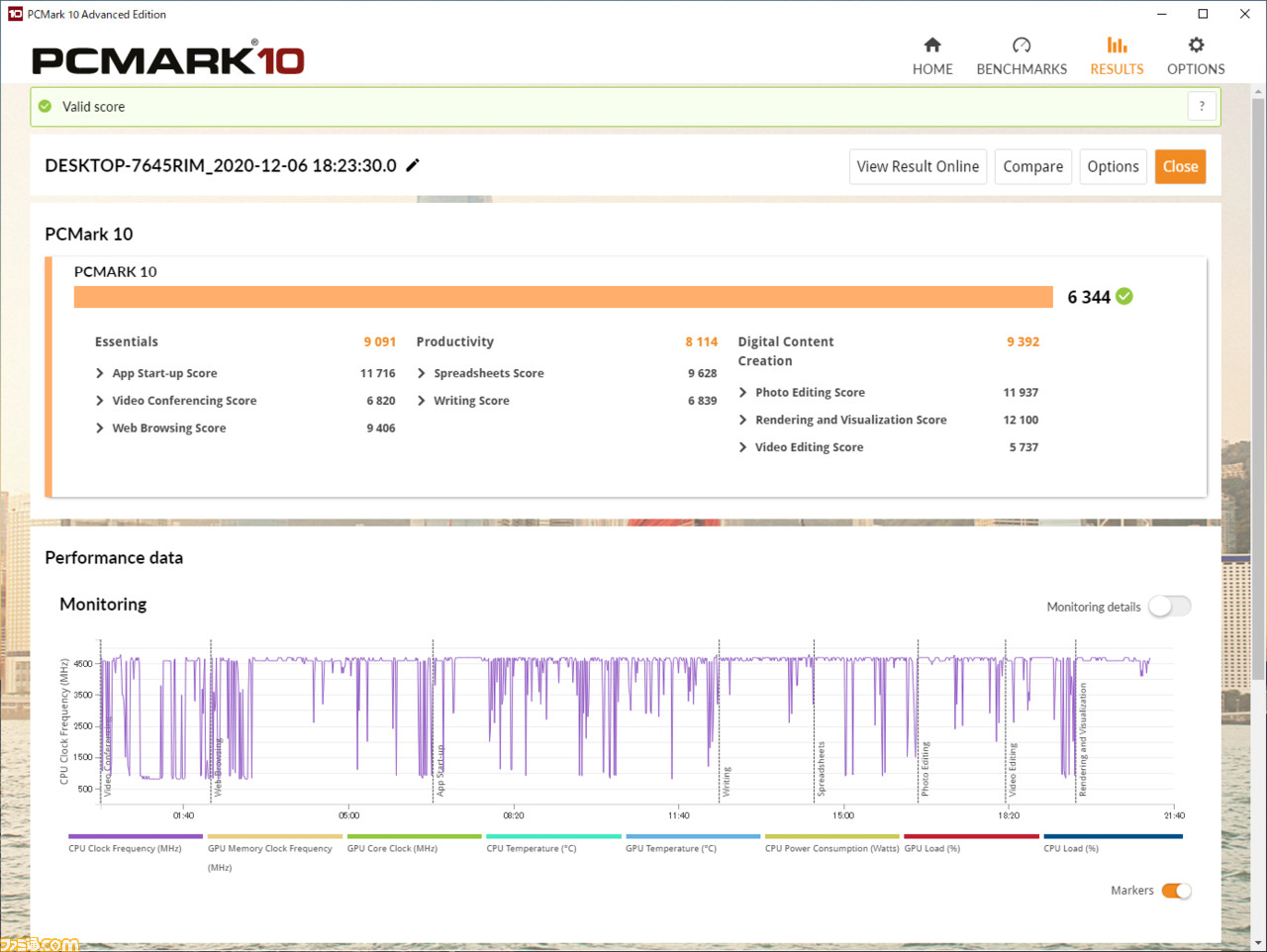The image size is (1267, 952).
Task: Open the BENCHMARKS tab
Action: coord(1022,56)
